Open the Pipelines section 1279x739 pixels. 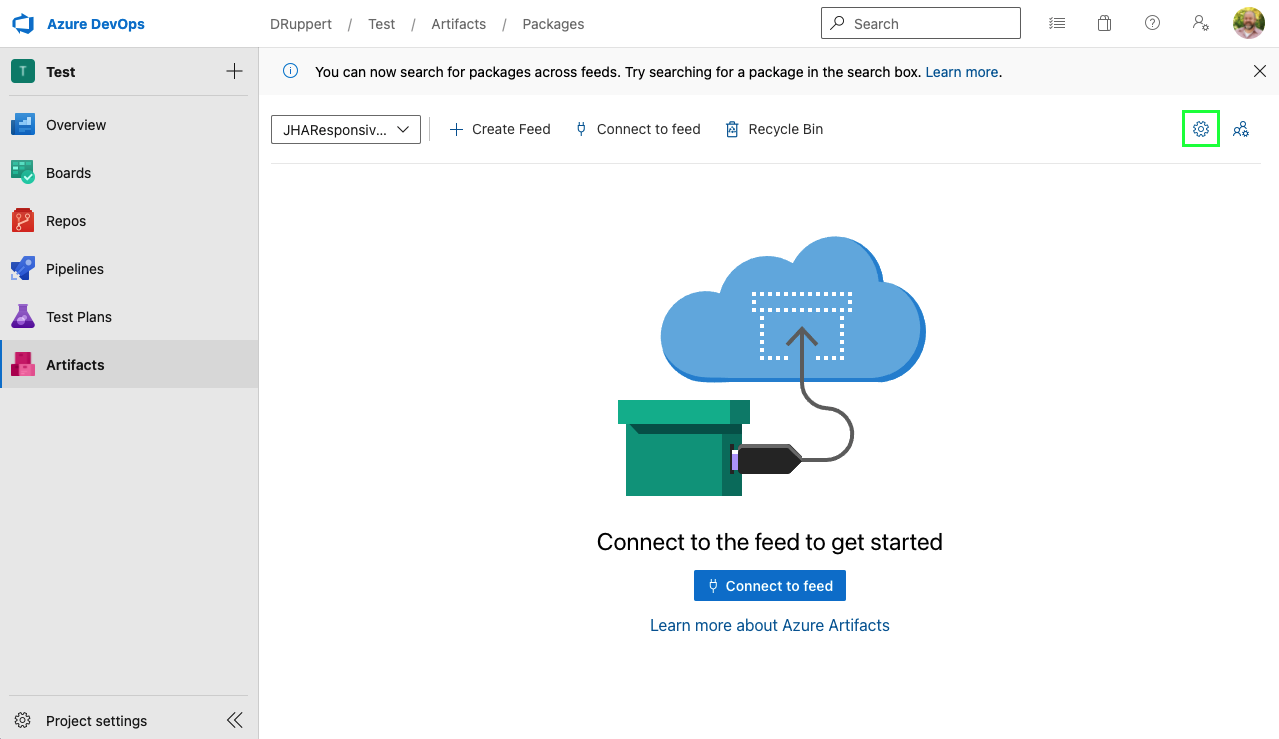[75, 269]
